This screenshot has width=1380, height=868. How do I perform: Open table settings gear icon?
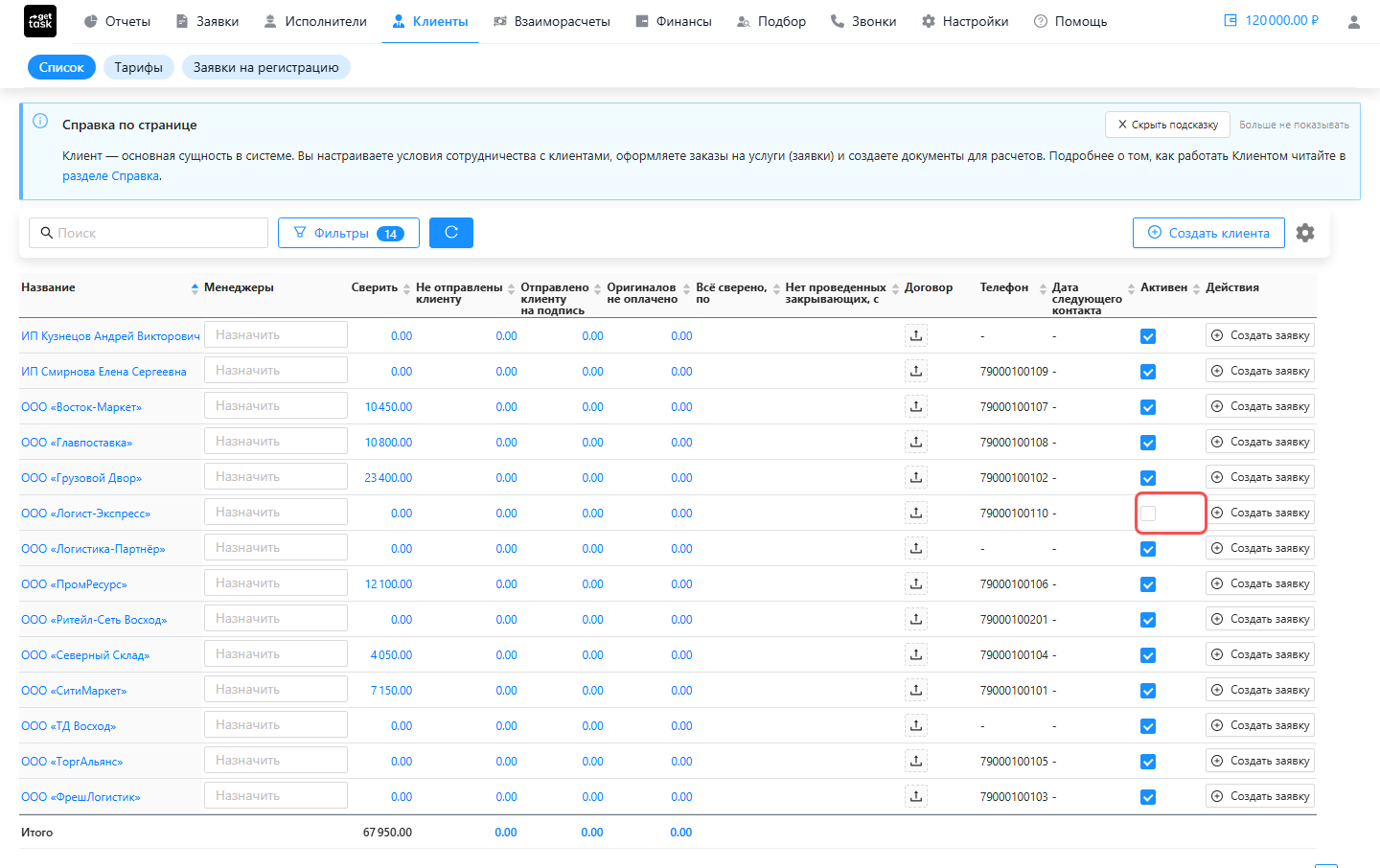(x=1305, y=233)
